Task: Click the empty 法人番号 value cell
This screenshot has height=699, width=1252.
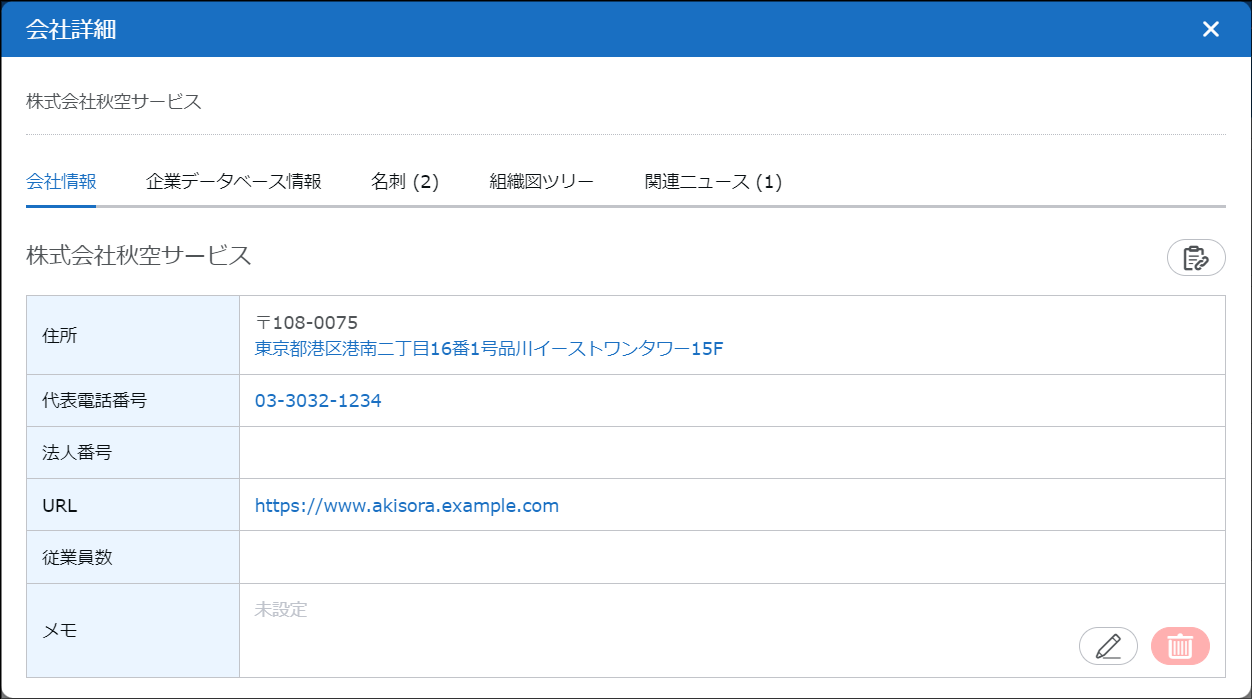Action: (x=731, y=453)
